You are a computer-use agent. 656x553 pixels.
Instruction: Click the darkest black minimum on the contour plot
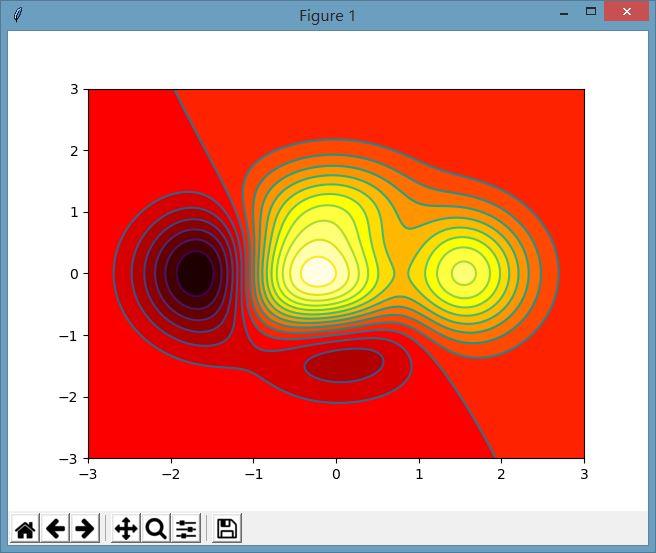pos(195,272)
